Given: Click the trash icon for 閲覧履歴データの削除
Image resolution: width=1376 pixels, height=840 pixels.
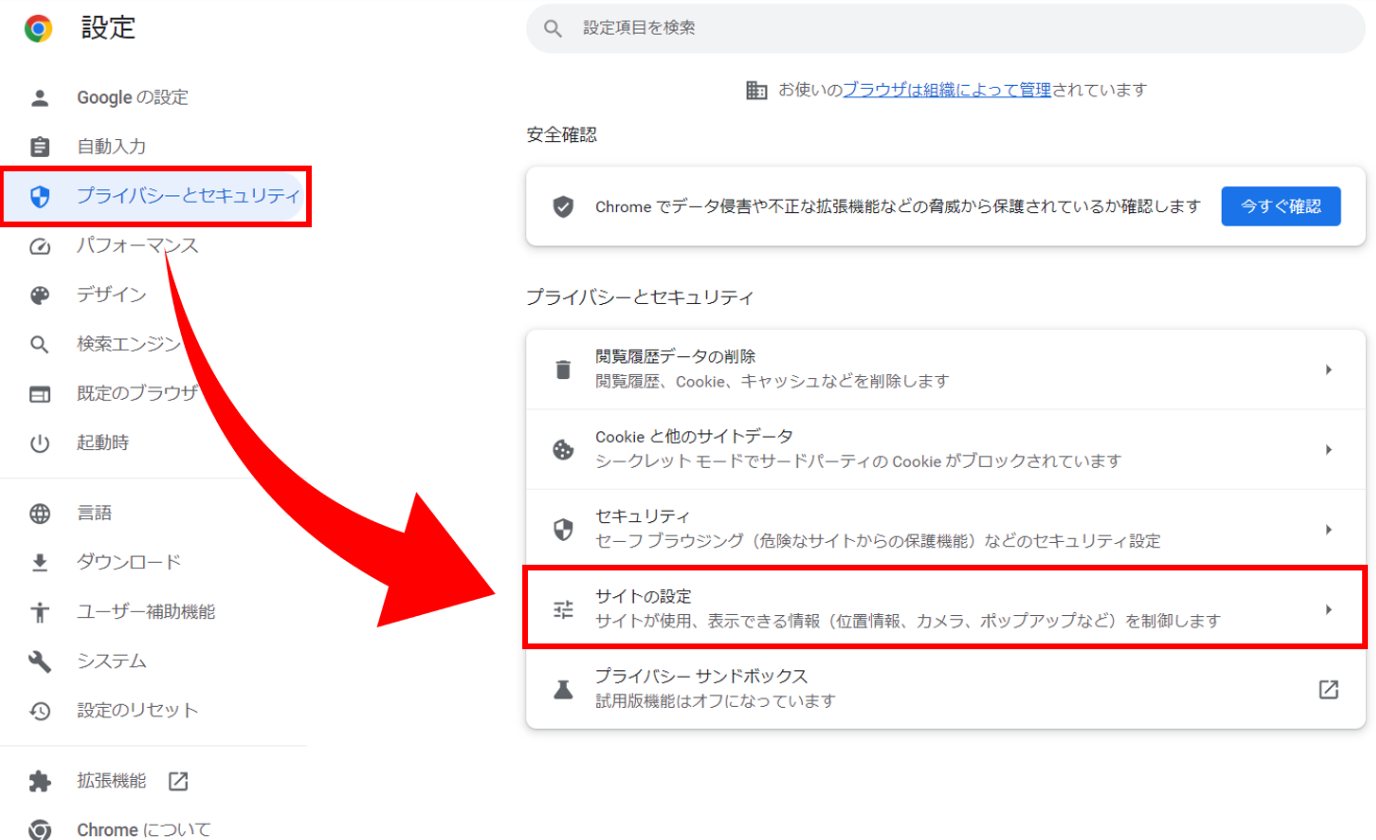Looking at the screenshot, I should [x=564, y=369].
